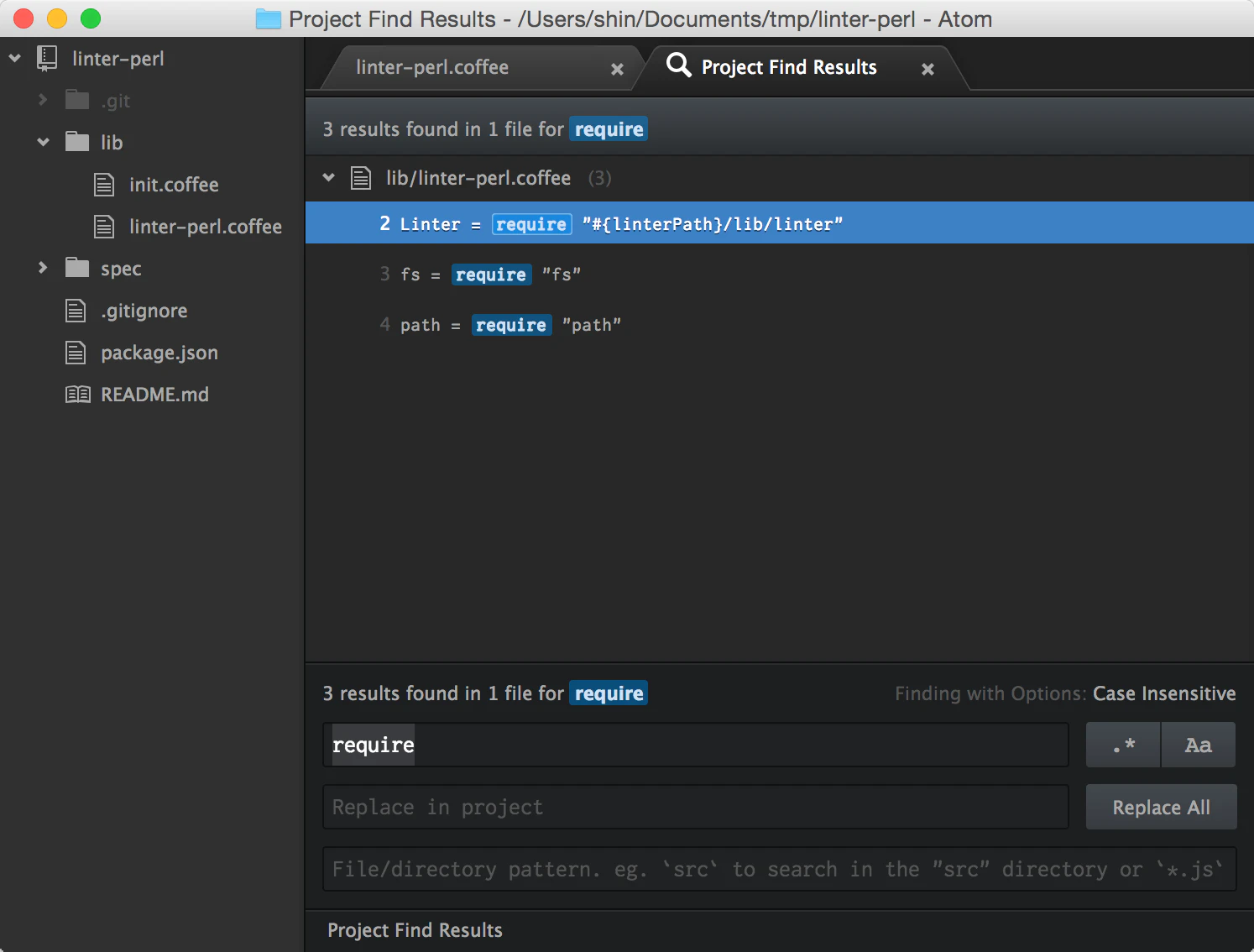Click the linter-perl project repo icon
The image size is (1254, 952).
point(47,58)
